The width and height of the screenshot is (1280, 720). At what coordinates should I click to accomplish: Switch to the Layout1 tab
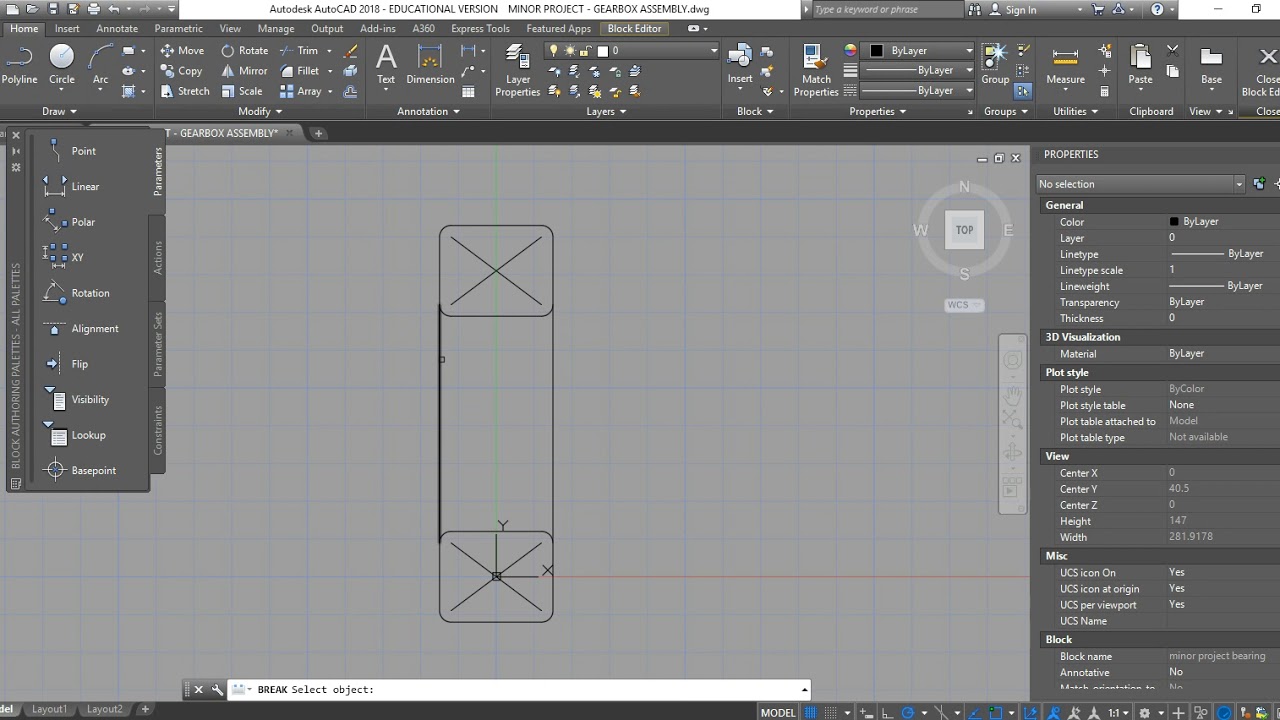49,709
